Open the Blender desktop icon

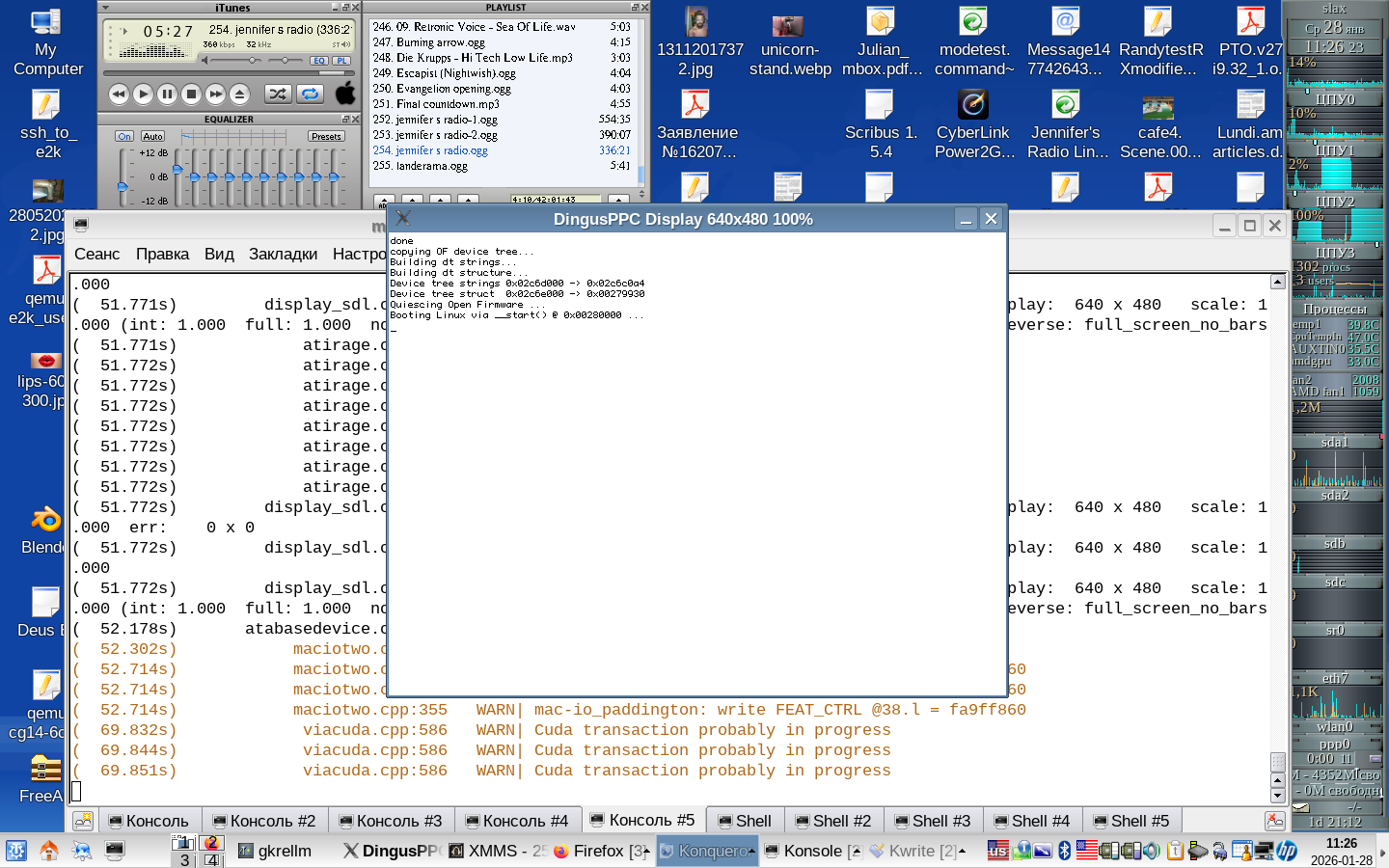(44, 521)
